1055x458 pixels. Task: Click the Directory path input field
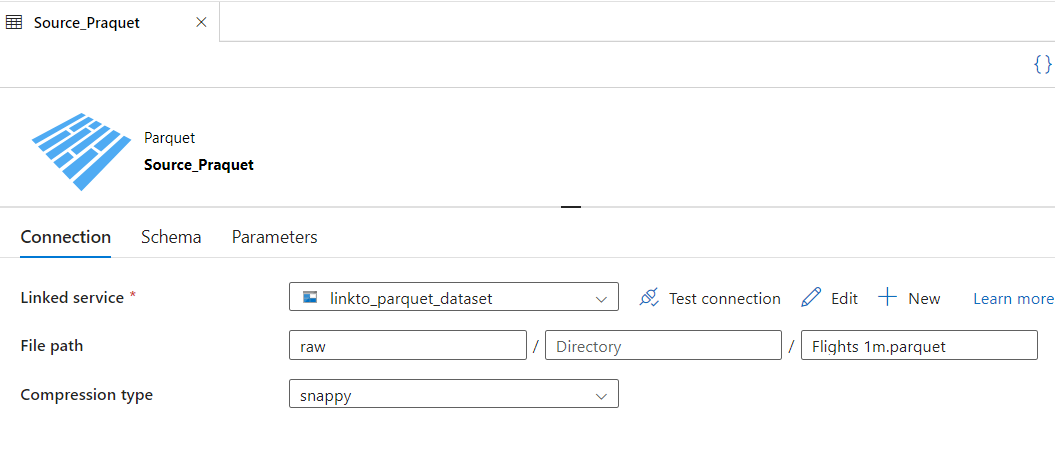663,346
